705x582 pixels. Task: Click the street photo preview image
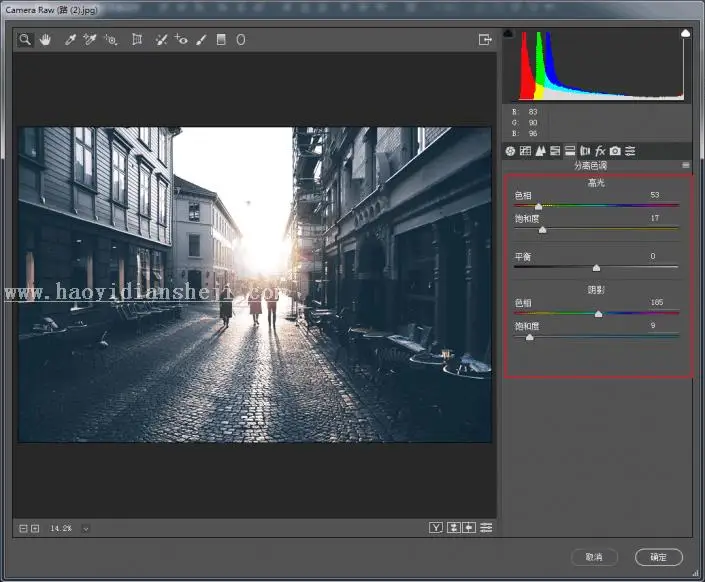tap(255, 285)
